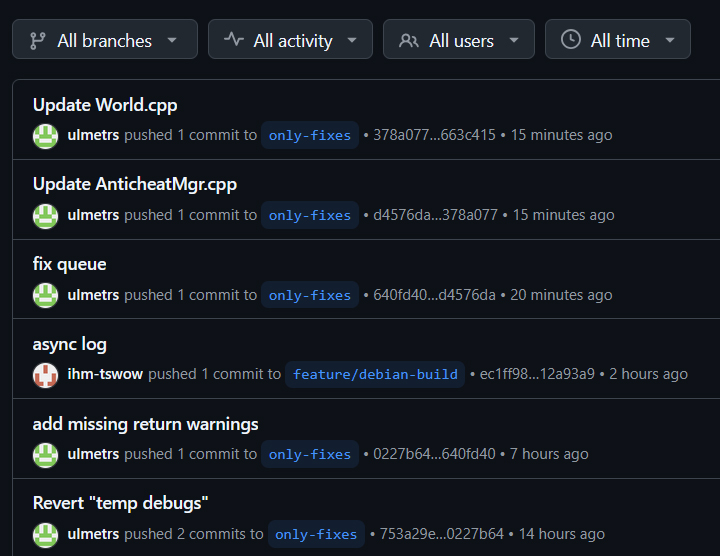The width and height of the screenshot is (720, 556).
Task: Click ulmetrs username in Revert temp debugs row
Action: (93, 534)
